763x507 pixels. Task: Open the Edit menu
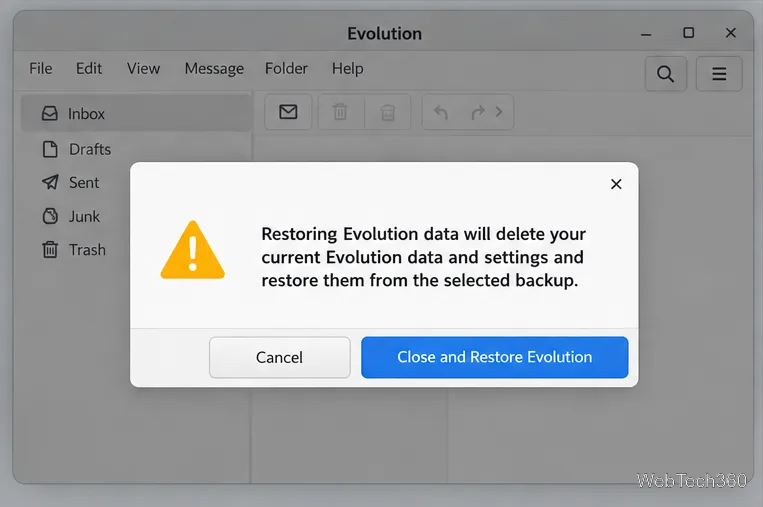click(x=89, y=69)
